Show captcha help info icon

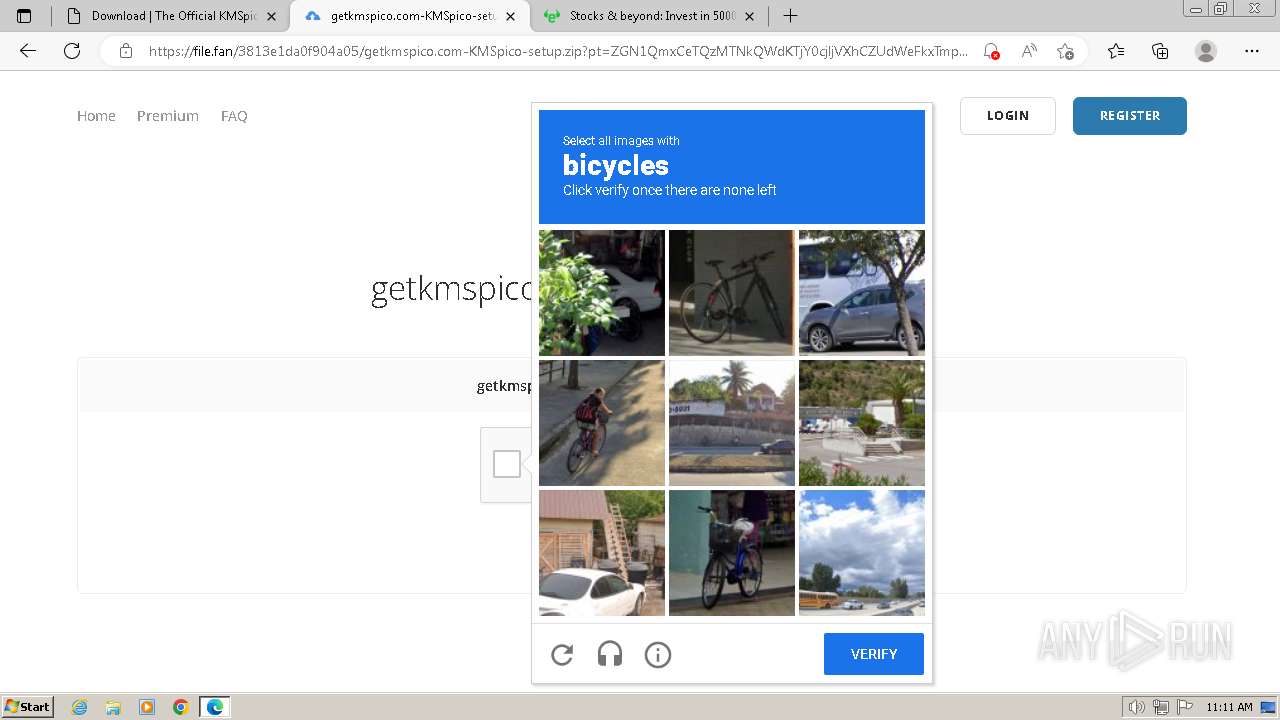tap(658, 655)
